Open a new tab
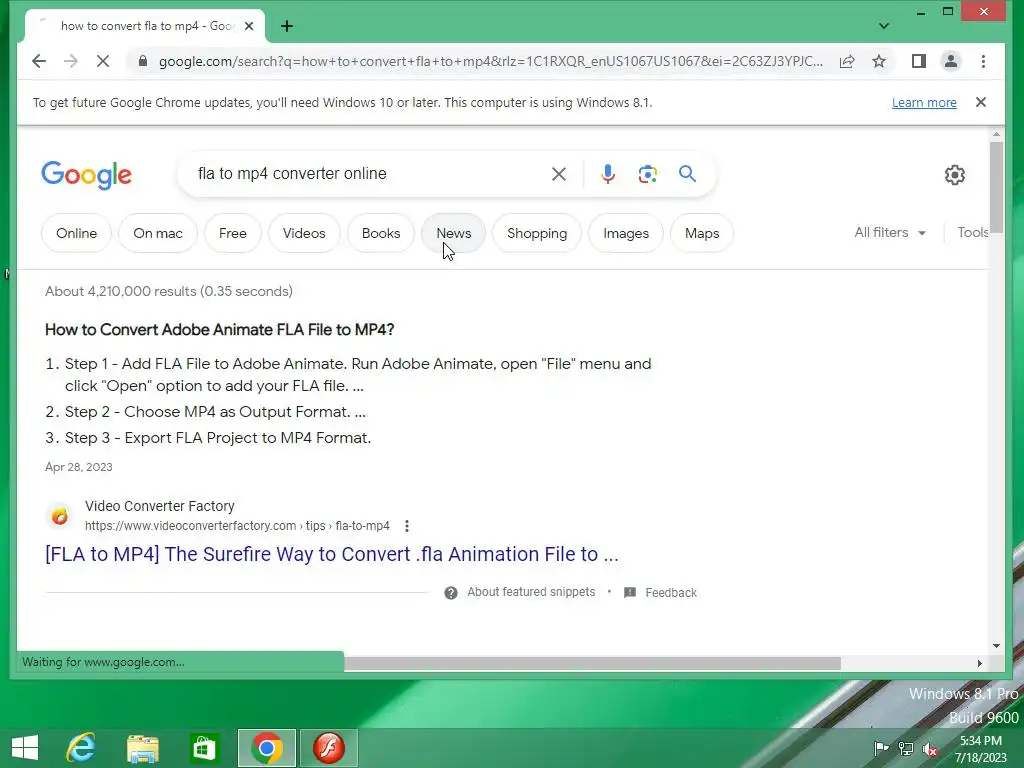1024x768 pixels. click(287, 26)
